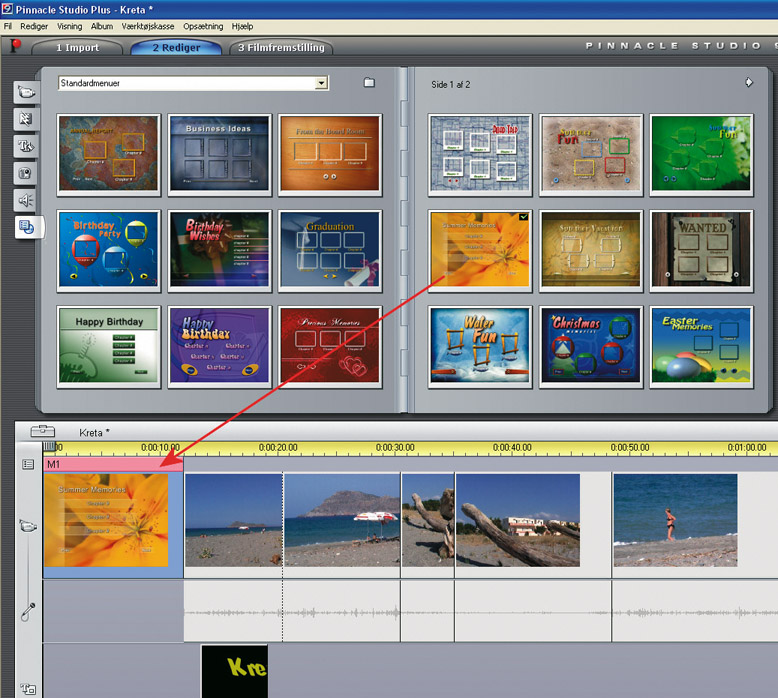Browse for menu folder icon
The width and height of the screenshot is (778, 698).
click(369, 83)
